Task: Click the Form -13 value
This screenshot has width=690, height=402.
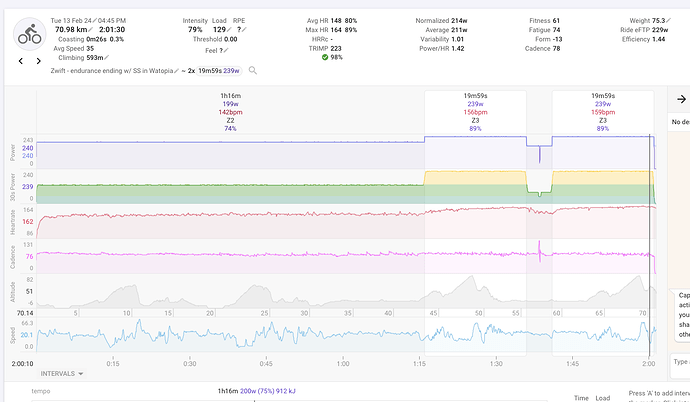Action: coord(557,39)
